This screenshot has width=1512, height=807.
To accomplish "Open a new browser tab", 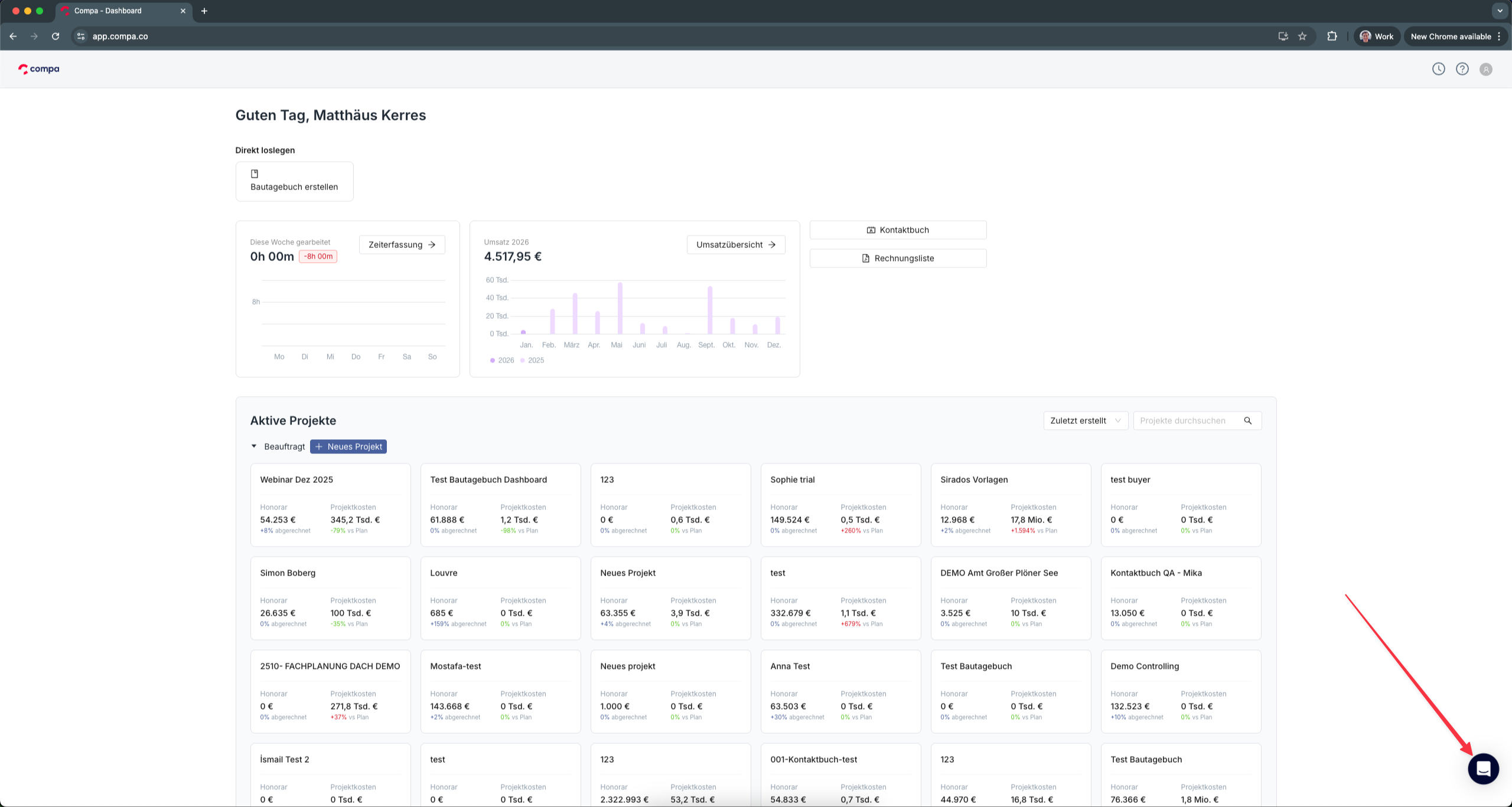I will point(204,11).
